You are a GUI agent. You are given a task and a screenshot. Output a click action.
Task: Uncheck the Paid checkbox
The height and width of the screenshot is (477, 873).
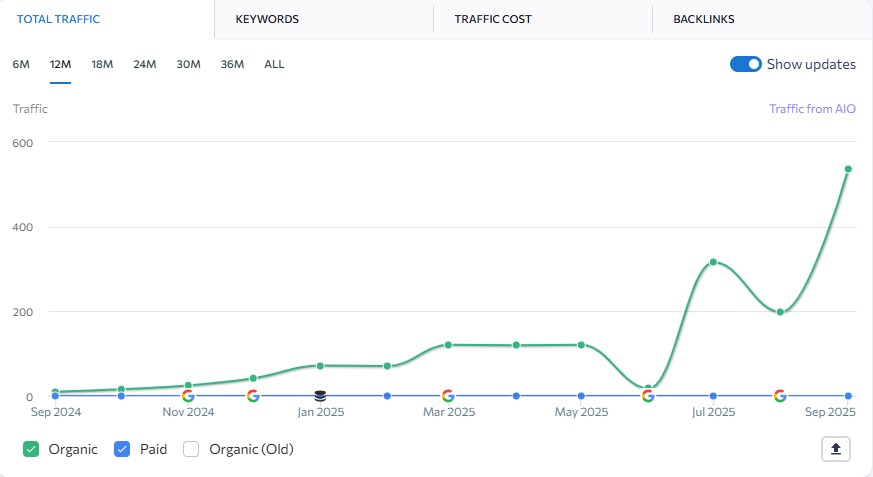pos(122,449)
